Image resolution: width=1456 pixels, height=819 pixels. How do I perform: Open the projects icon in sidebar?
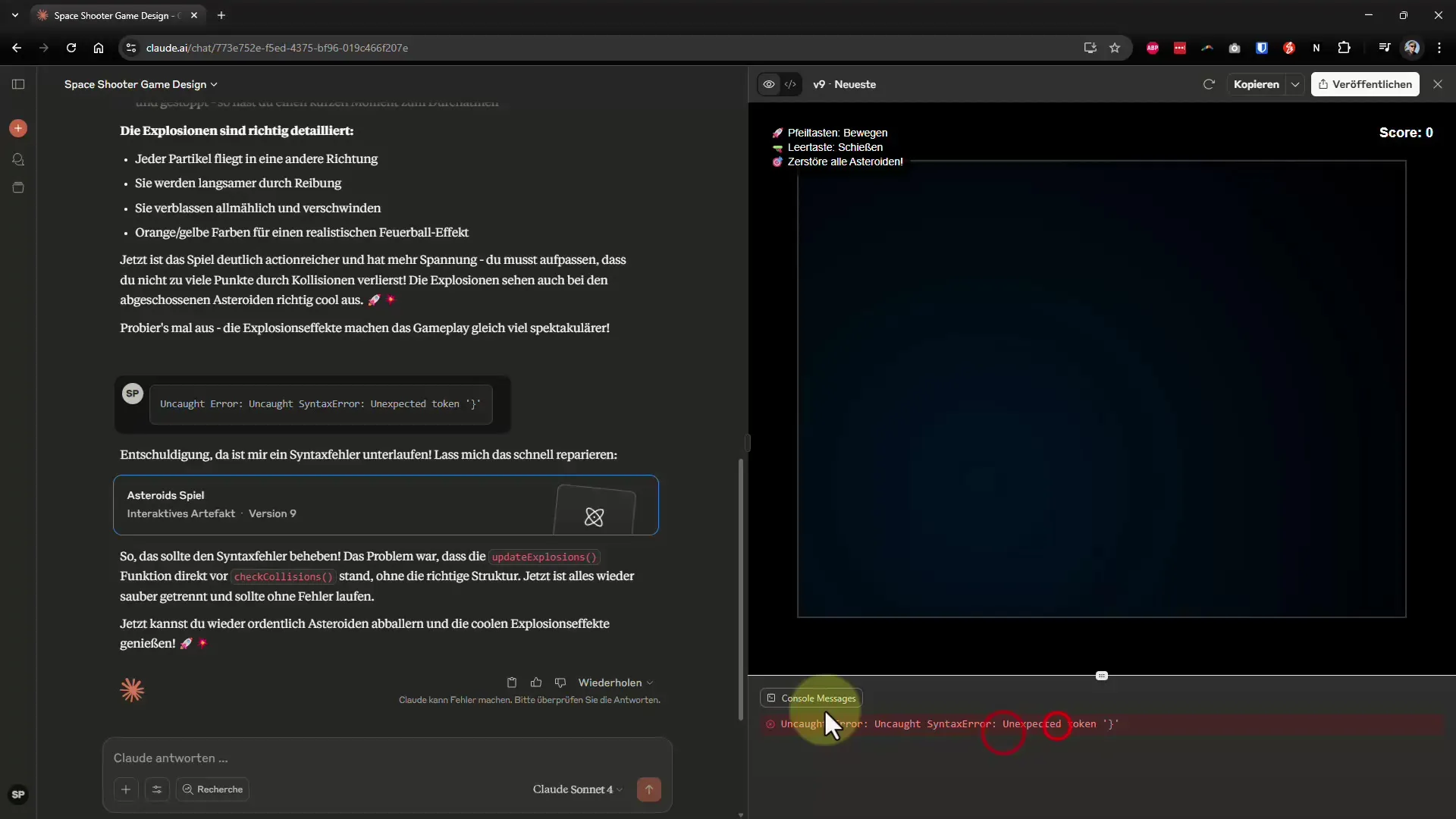18,187
